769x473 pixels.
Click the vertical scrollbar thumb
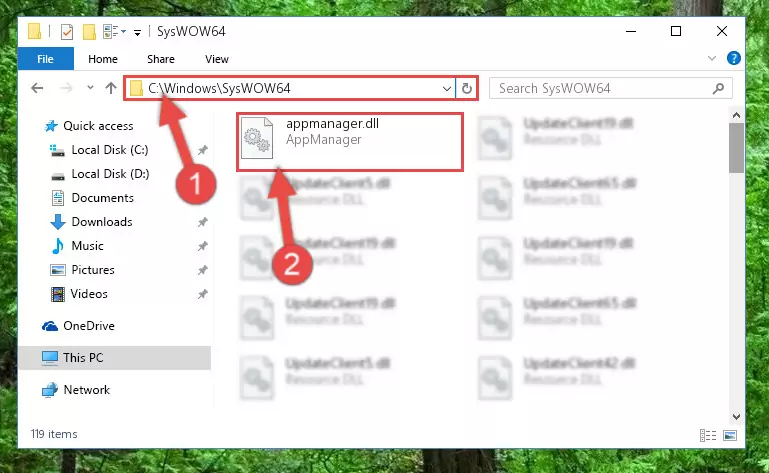[x=736, y=148]
